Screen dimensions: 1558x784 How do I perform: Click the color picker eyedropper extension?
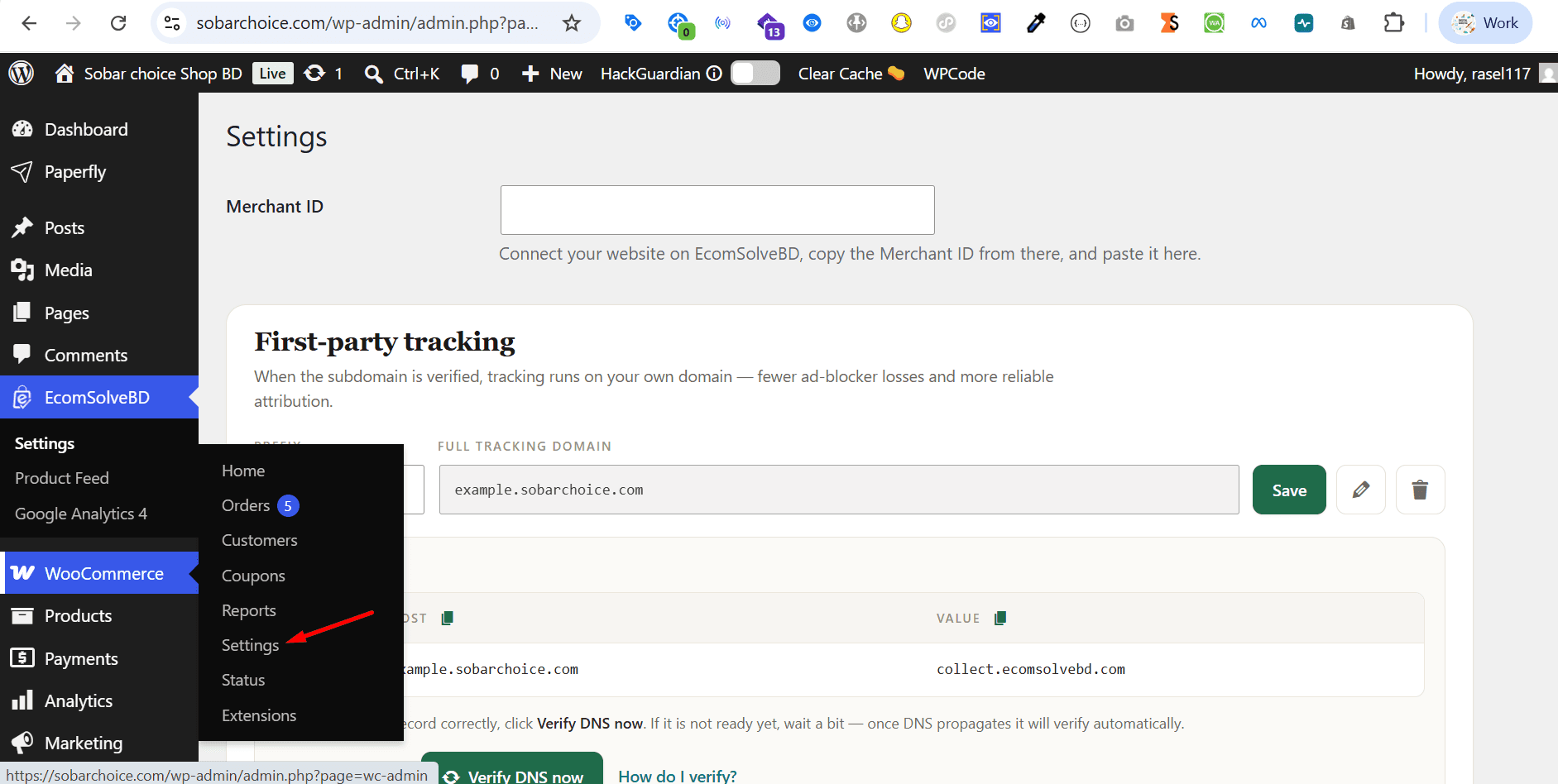[x=1036, y=23]
